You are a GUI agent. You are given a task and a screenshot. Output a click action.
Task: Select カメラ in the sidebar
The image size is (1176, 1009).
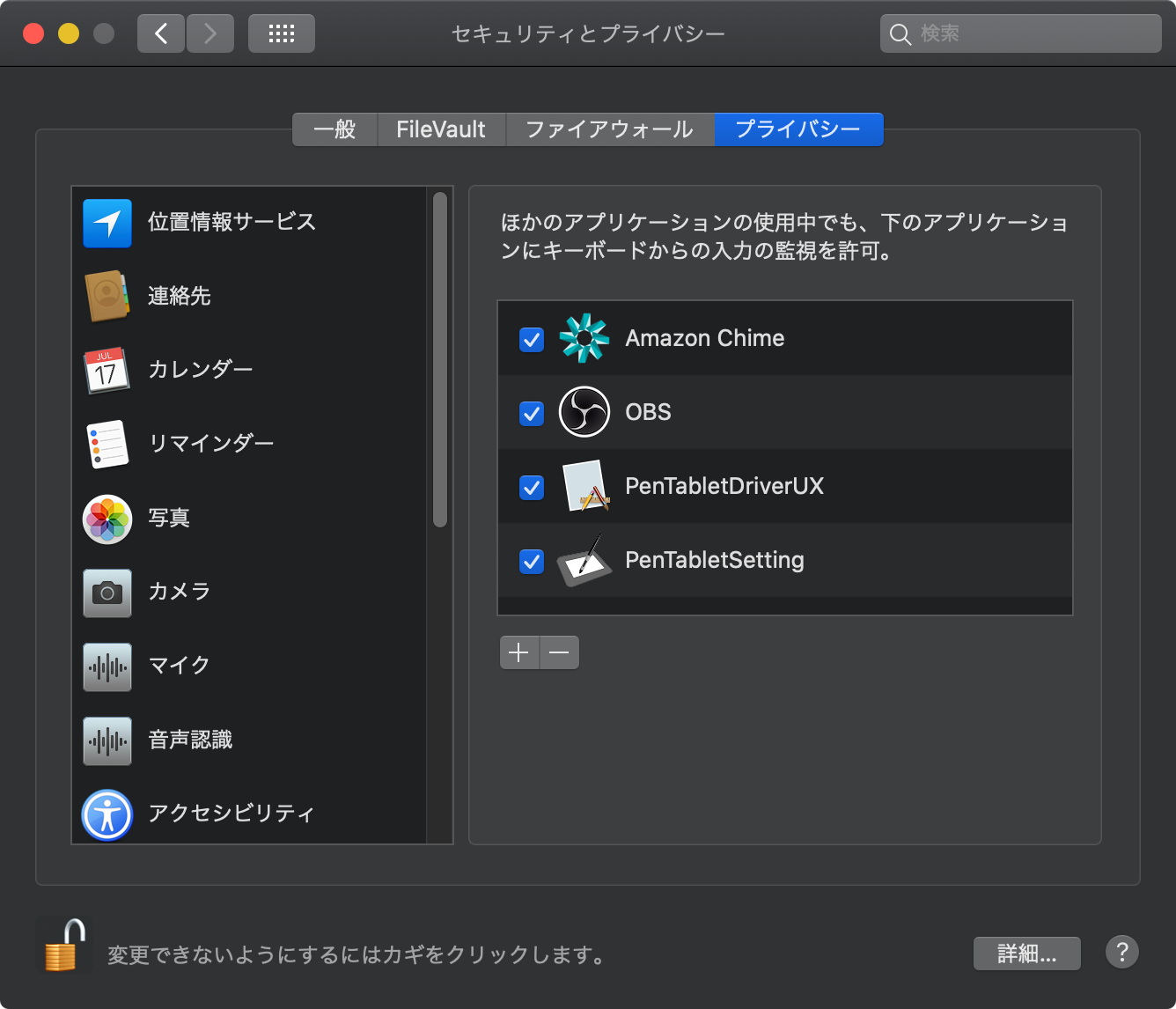tap(180, 592)
